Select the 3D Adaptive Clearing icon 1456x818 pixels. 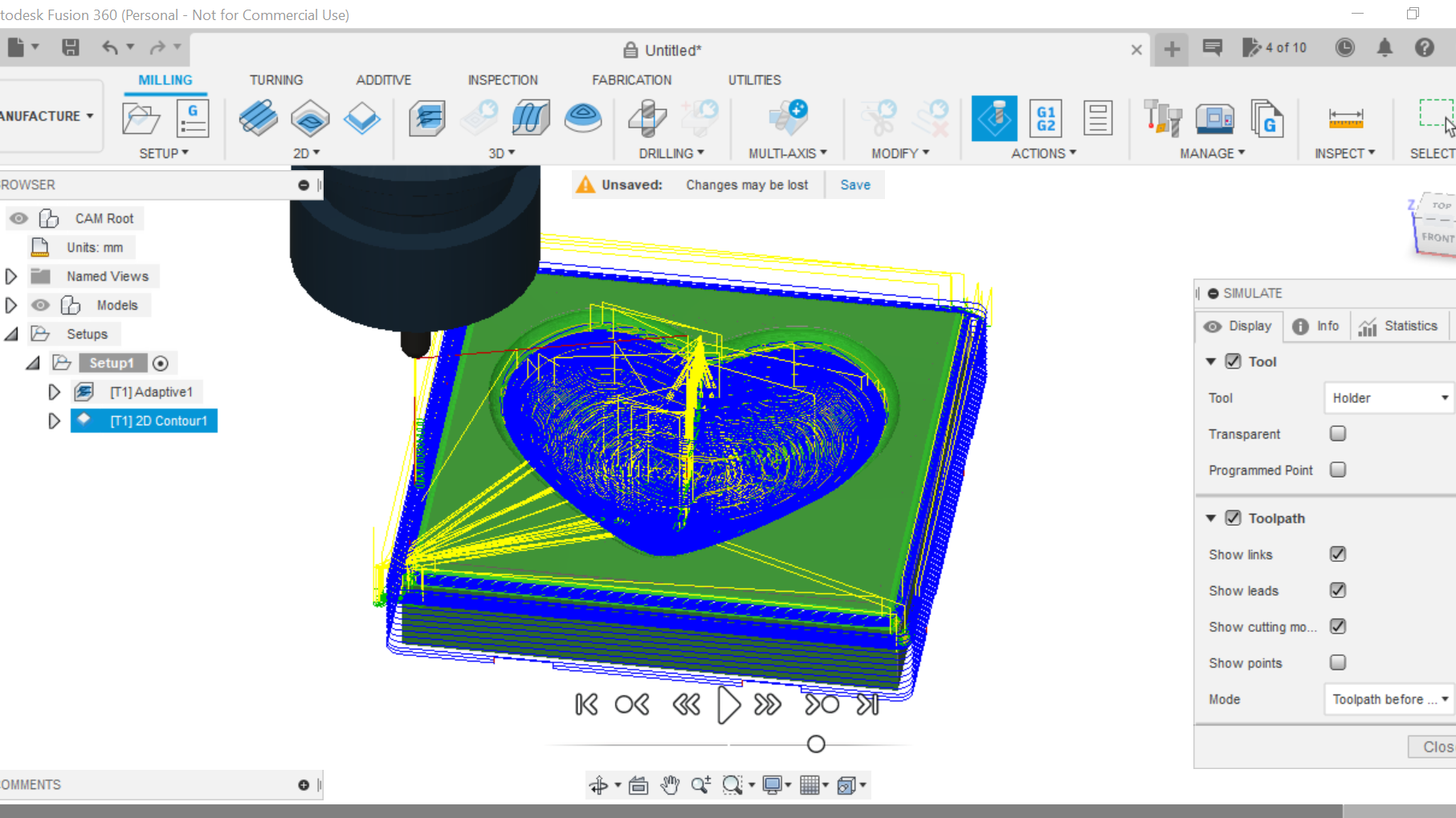(427, 119)
